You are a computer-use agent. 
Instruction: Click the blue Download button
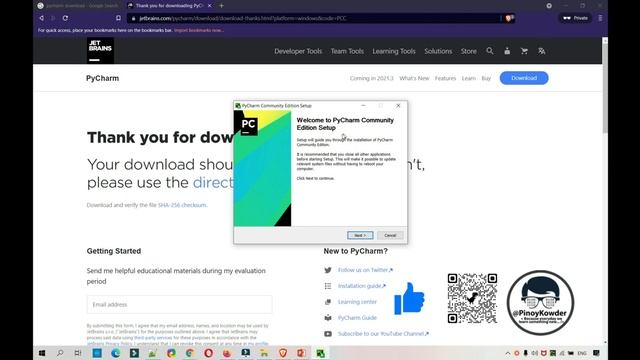pos(524,78)
